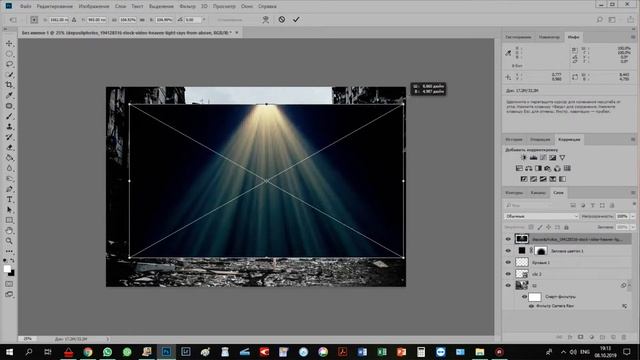Open the workspace switcher icon
Screen dimensions: 640x360
point(612,20)
